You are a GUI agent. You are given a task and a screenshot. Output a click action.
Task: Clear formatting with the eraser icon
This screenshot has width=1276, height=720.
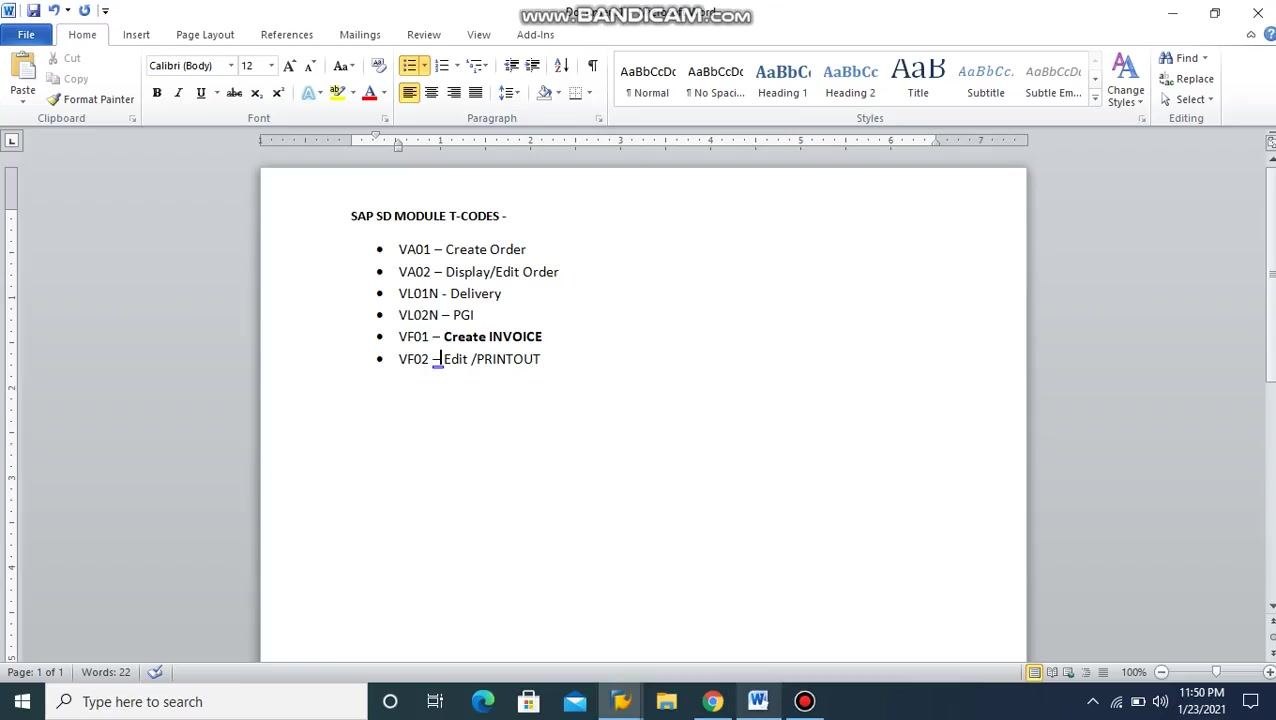click(378, 66)
